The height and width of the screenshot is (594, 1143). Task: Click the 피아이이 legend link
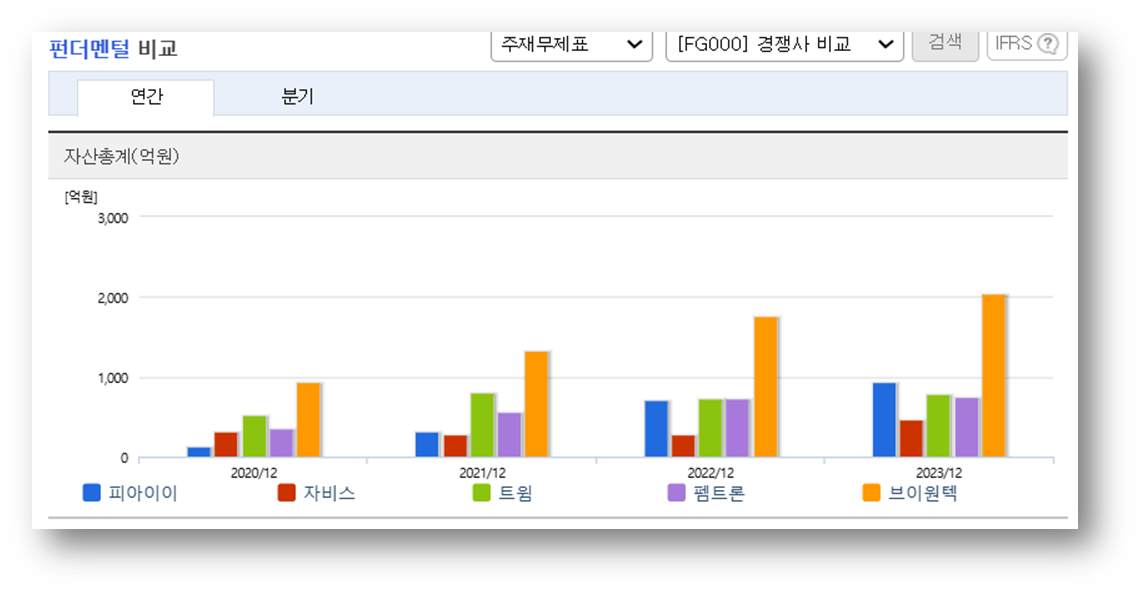[143, 493]
